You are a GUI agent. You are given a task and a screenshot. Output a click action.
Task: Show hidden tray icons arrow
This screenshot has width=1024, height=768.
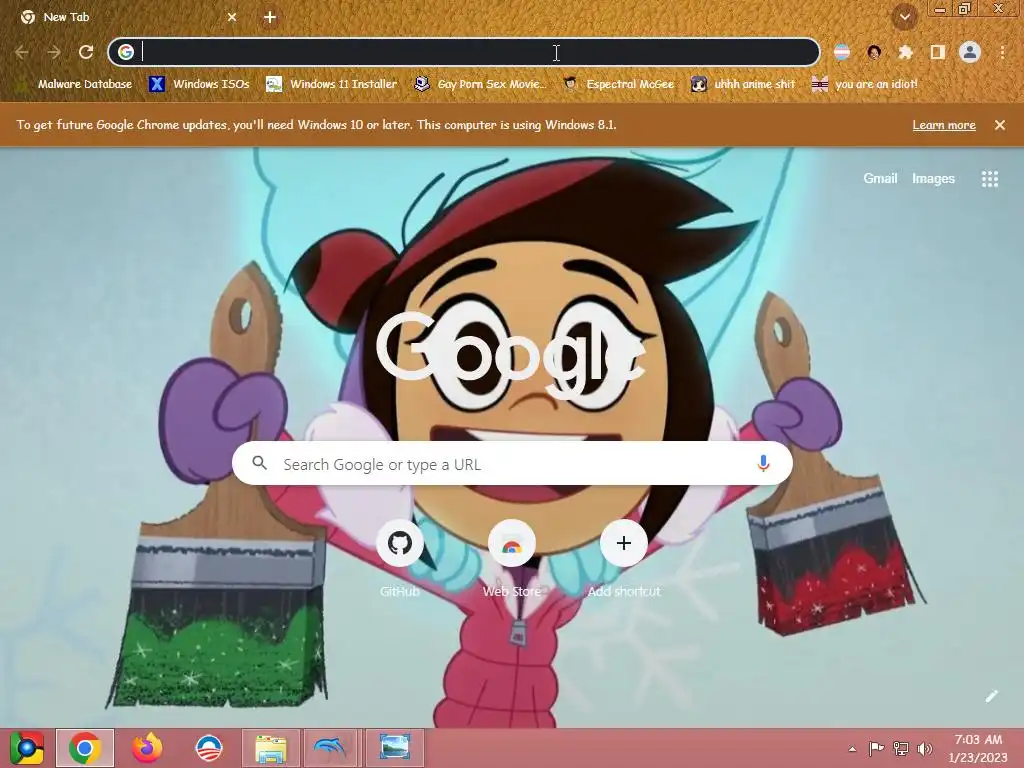852,749
